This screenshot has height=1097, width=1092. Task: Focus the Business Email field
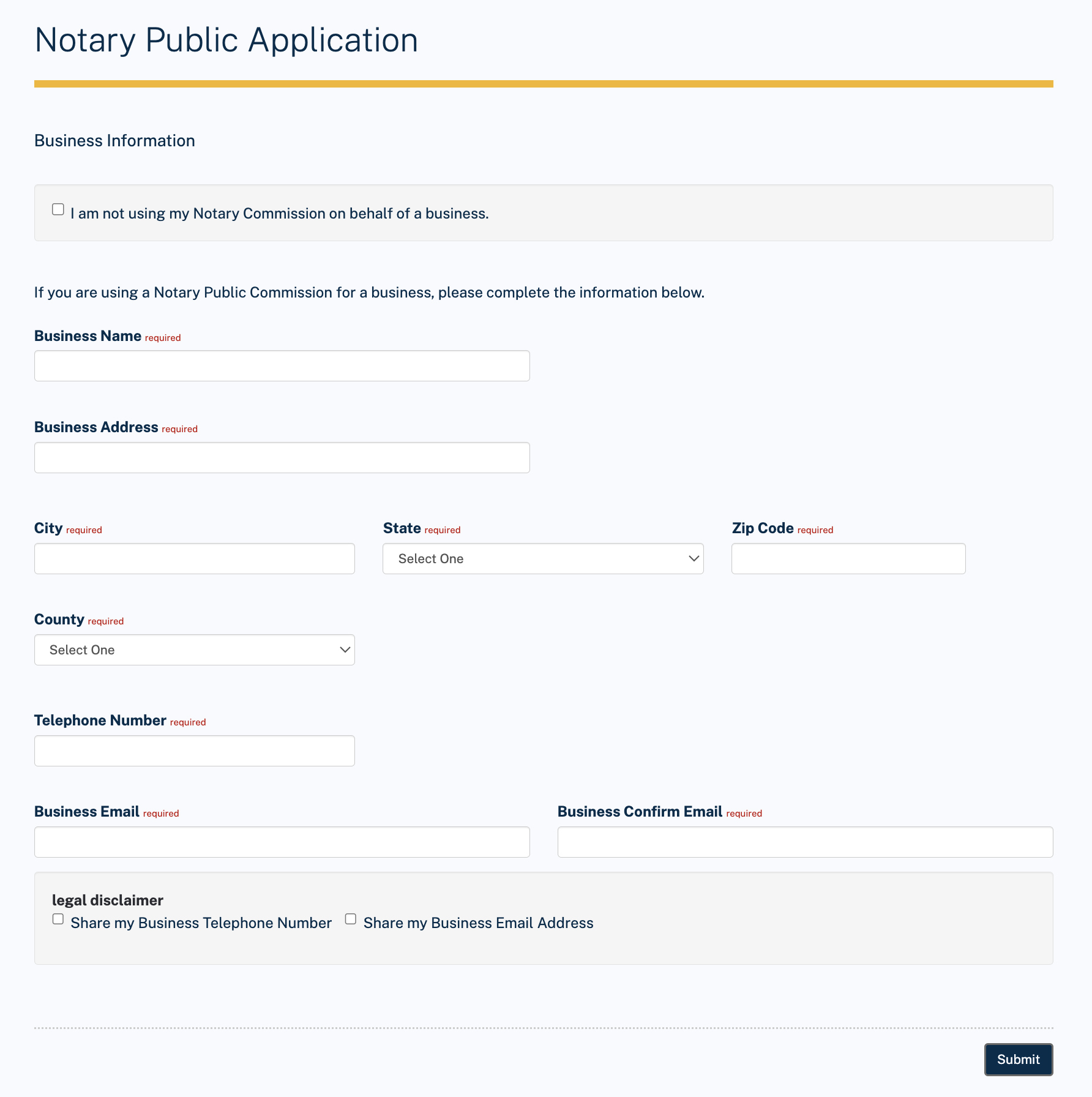[x=281, y=842]
